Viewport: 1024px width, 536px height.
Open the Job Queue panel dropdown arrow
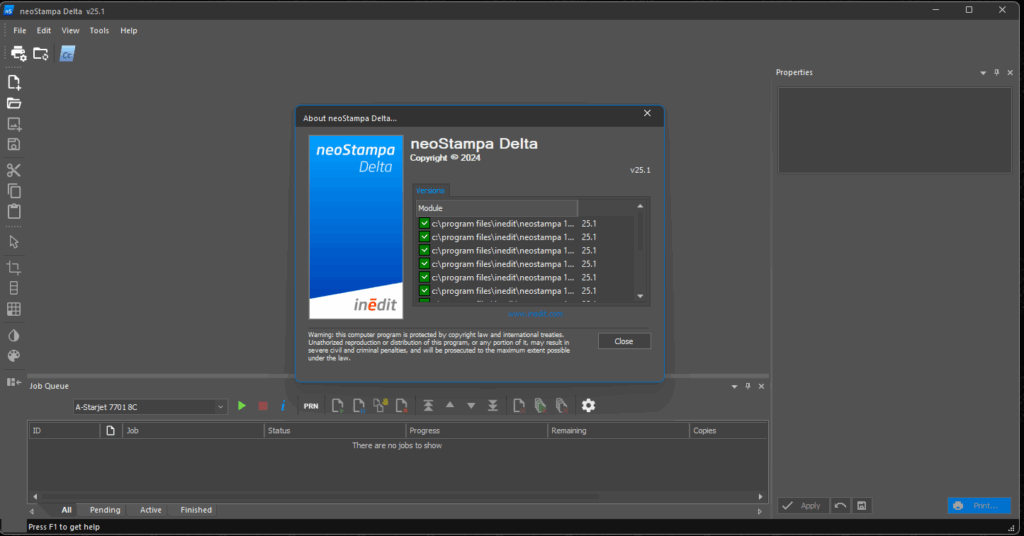[733, 386]
